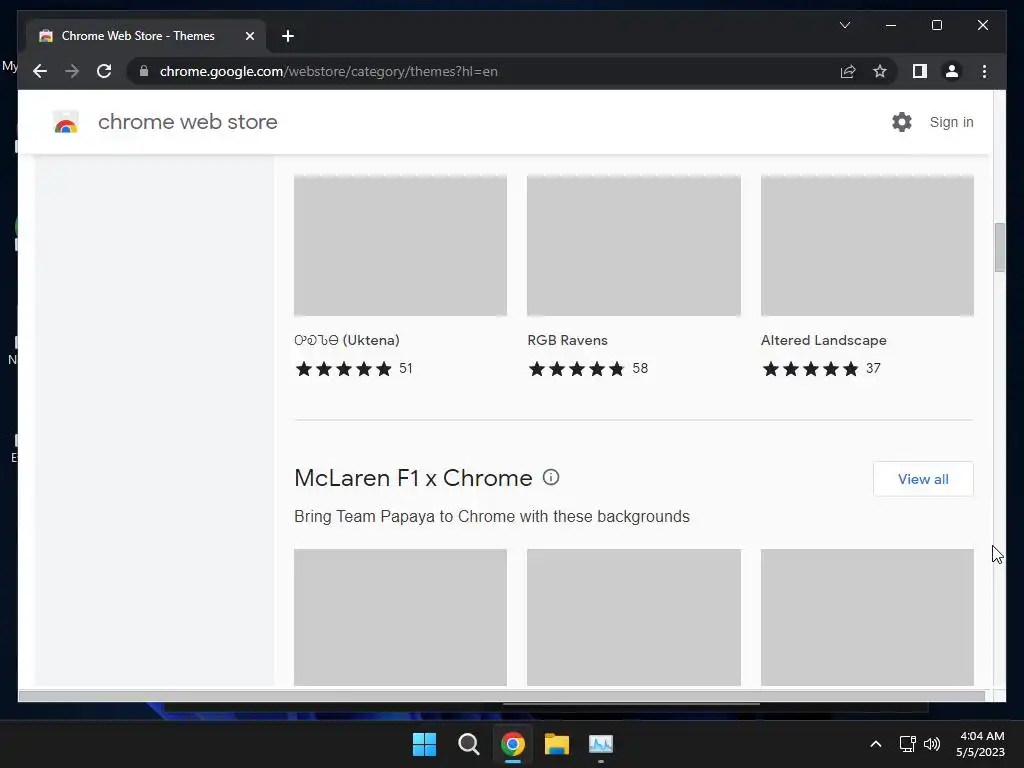The width and height of the screenshot is (1024, 768).
Task: Open Windows taskbar search
Action: (x=468, y=744)
